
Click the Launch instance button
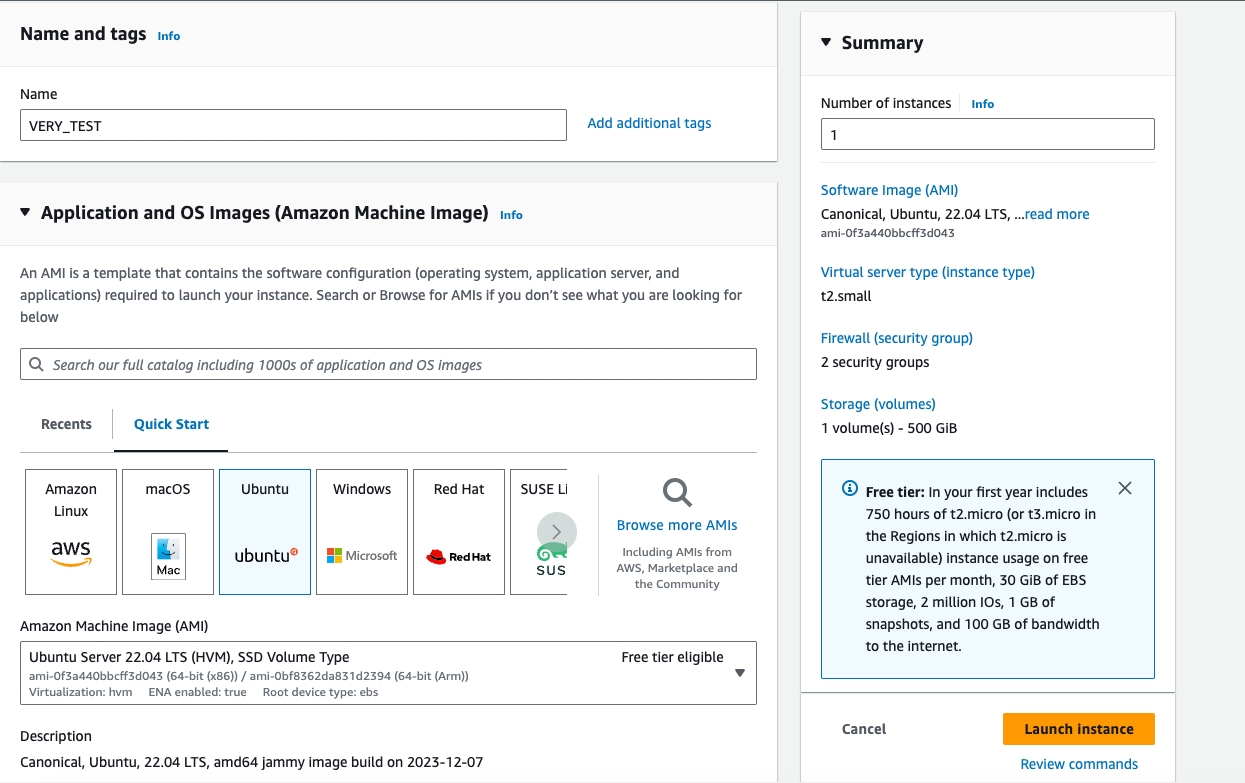coord(1078,729)
